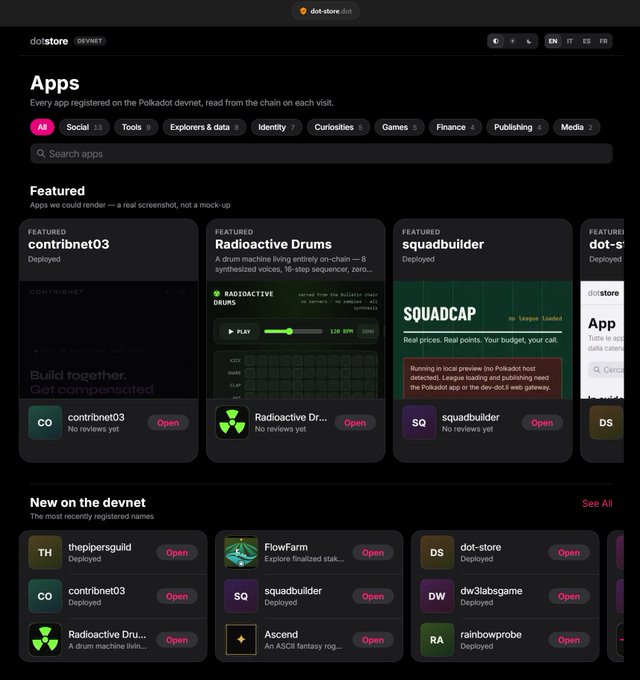This screenshot has width=640, height=680.
Task: Click the DW icon for dw3labsgame
Action: coord(437,596)
